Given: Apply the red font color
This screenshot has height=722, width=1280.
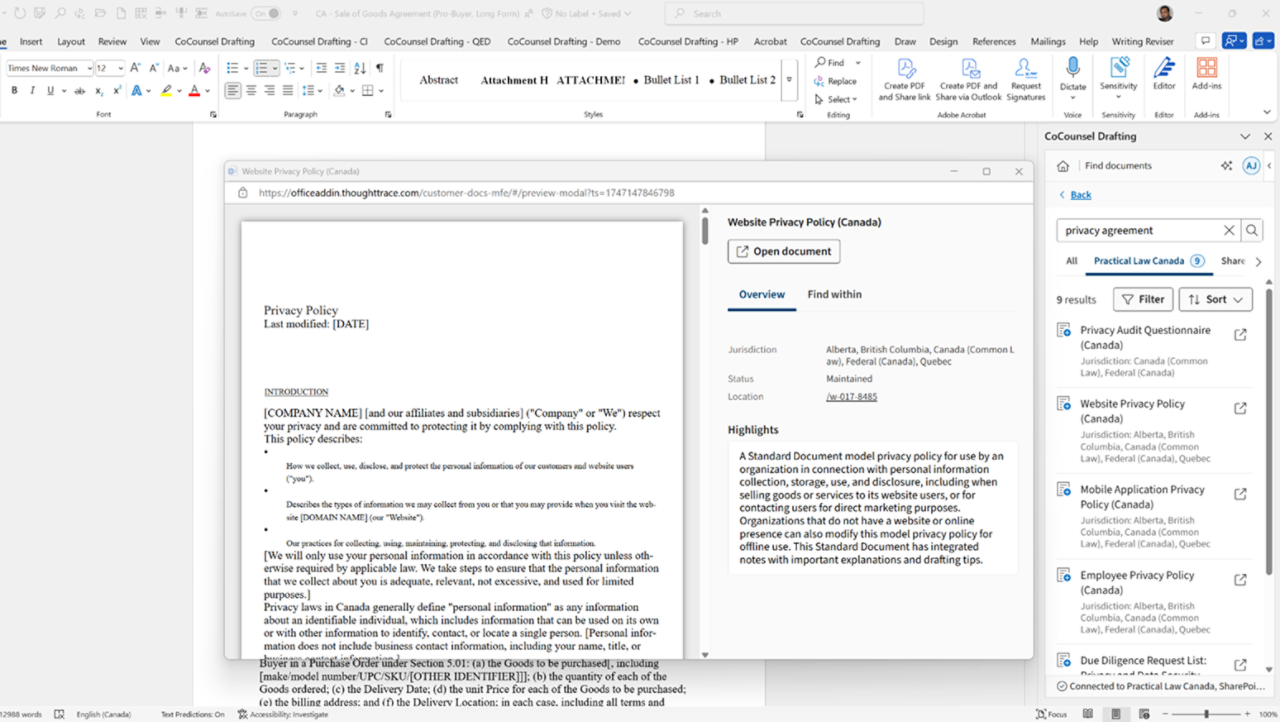Looking at the screenshot, I should tap(193, 90).
